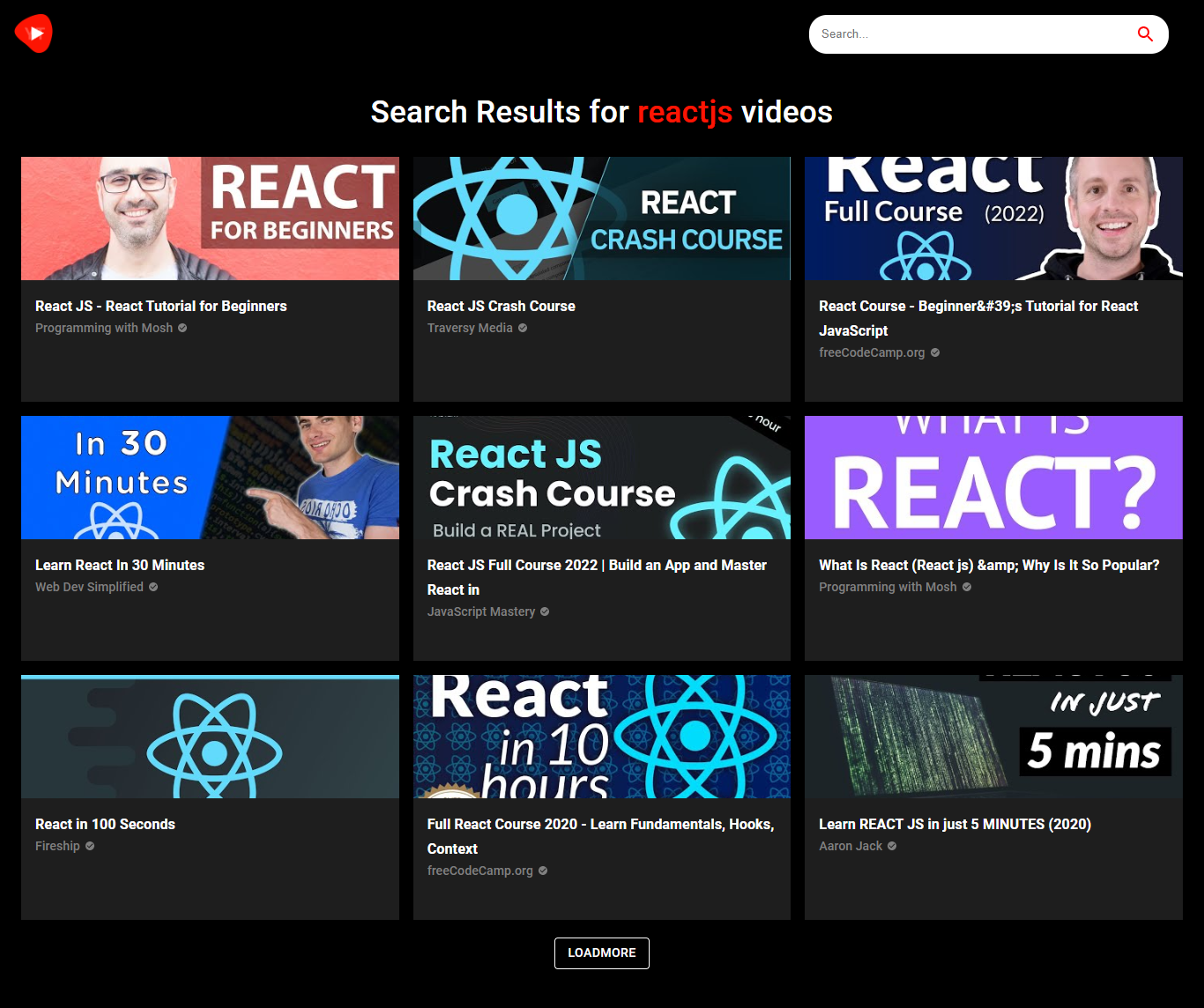Click the verified badge next to Programming with Mosh

[182, 327]
